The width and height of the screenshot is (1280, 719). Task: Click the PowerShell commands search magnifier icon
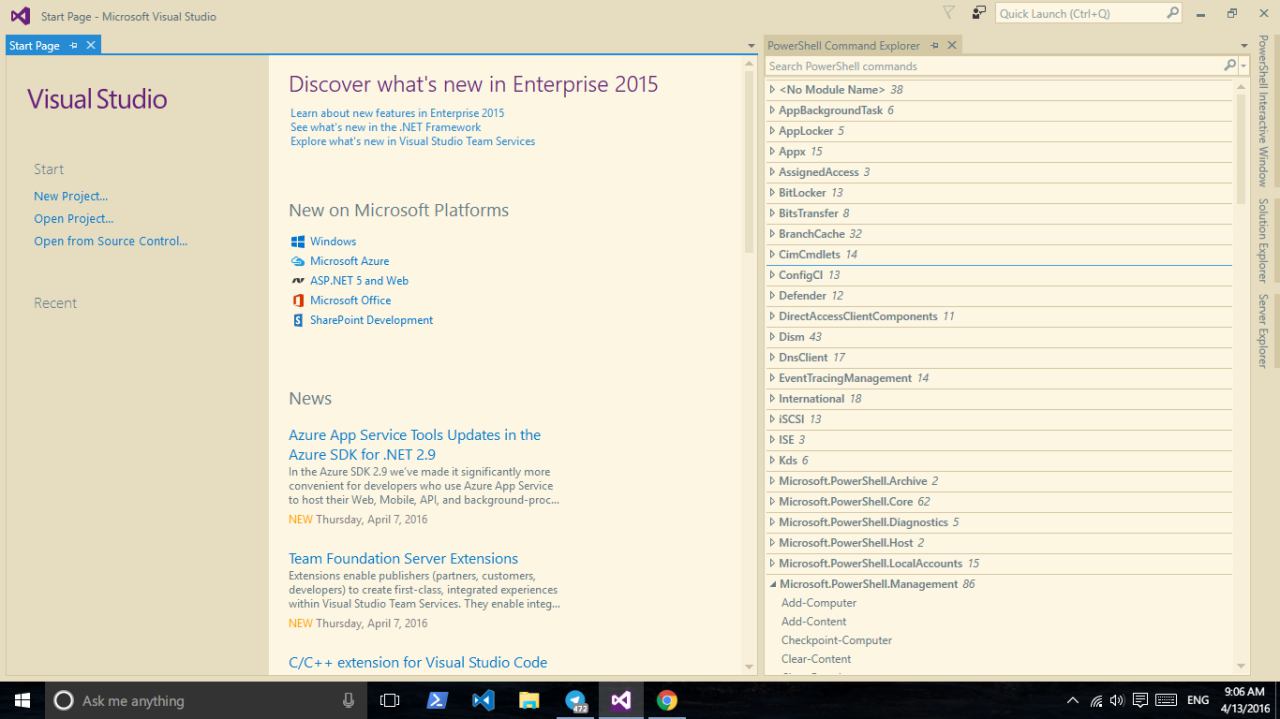[1230, 65]
